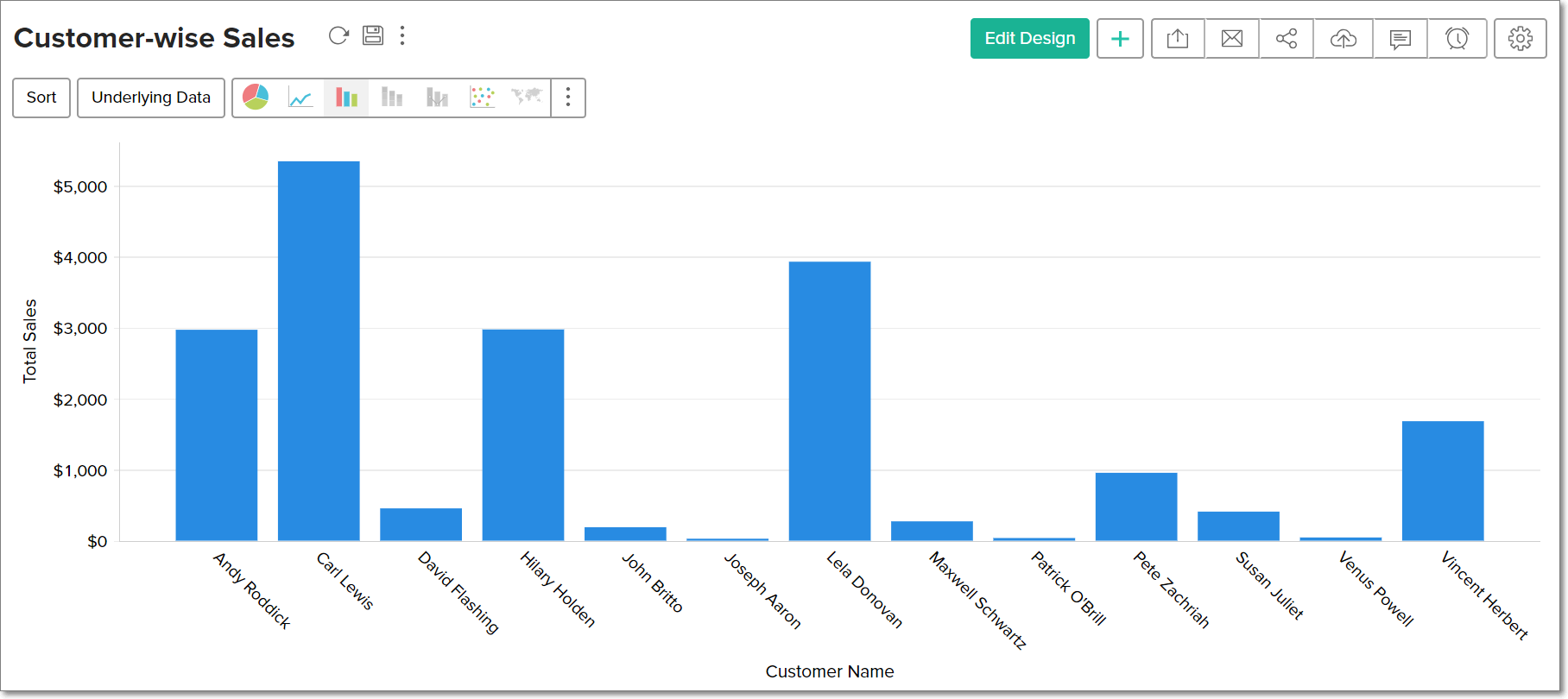Click the Edit Design button
This screenshot has height=699, width=1568.
click(1029, 39)
